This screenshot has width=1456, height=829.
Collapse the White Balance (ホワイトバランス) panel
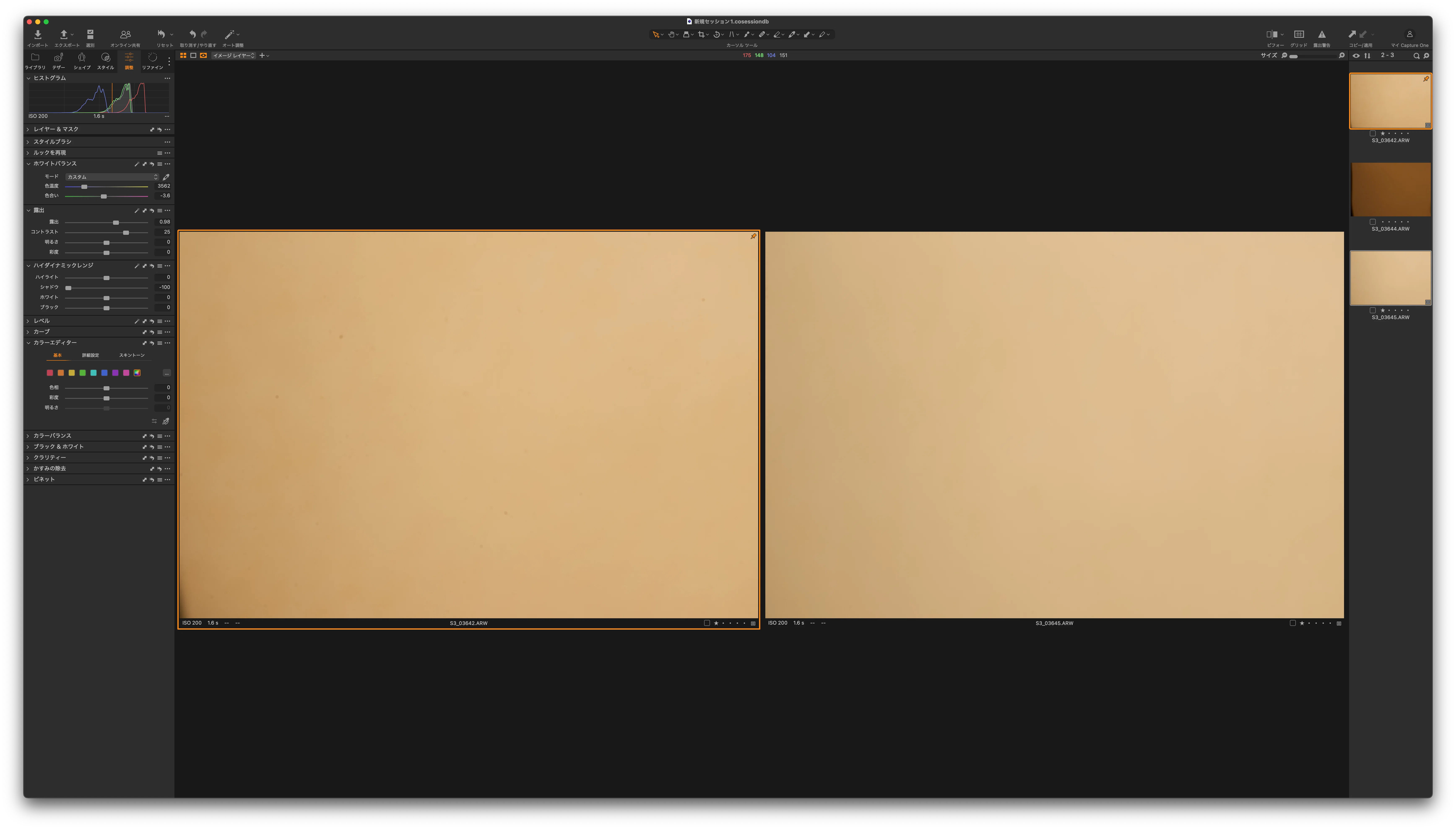click(x=29, y=164)
